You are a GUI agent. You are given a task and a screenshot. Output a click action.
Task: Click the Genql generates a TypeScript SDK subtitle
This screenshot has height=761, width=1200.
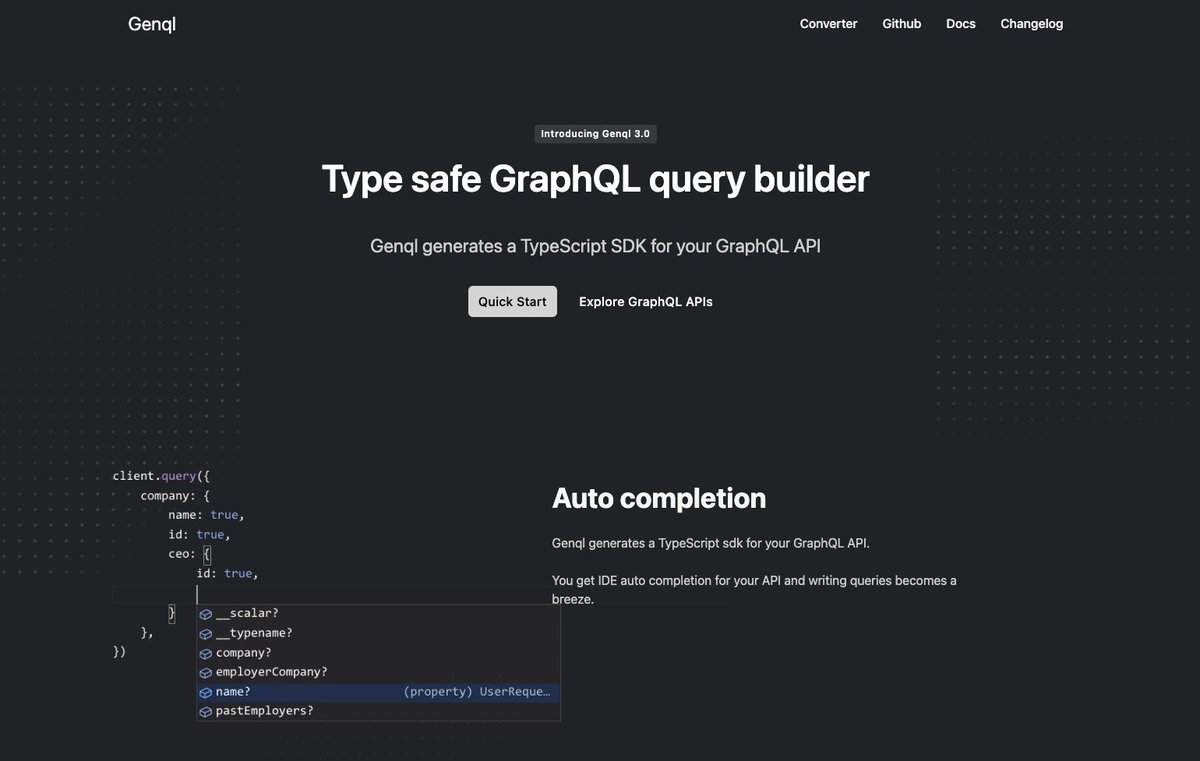tap(595, 246)
